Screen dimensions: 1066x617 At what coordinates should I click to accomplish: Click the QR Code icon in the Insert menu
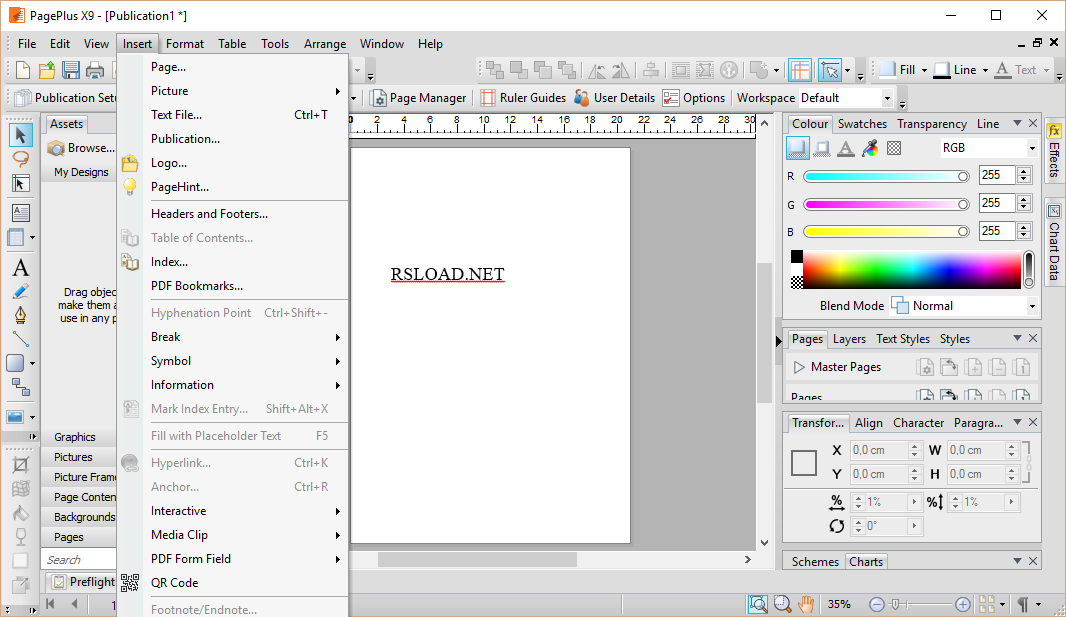(130, 583)
